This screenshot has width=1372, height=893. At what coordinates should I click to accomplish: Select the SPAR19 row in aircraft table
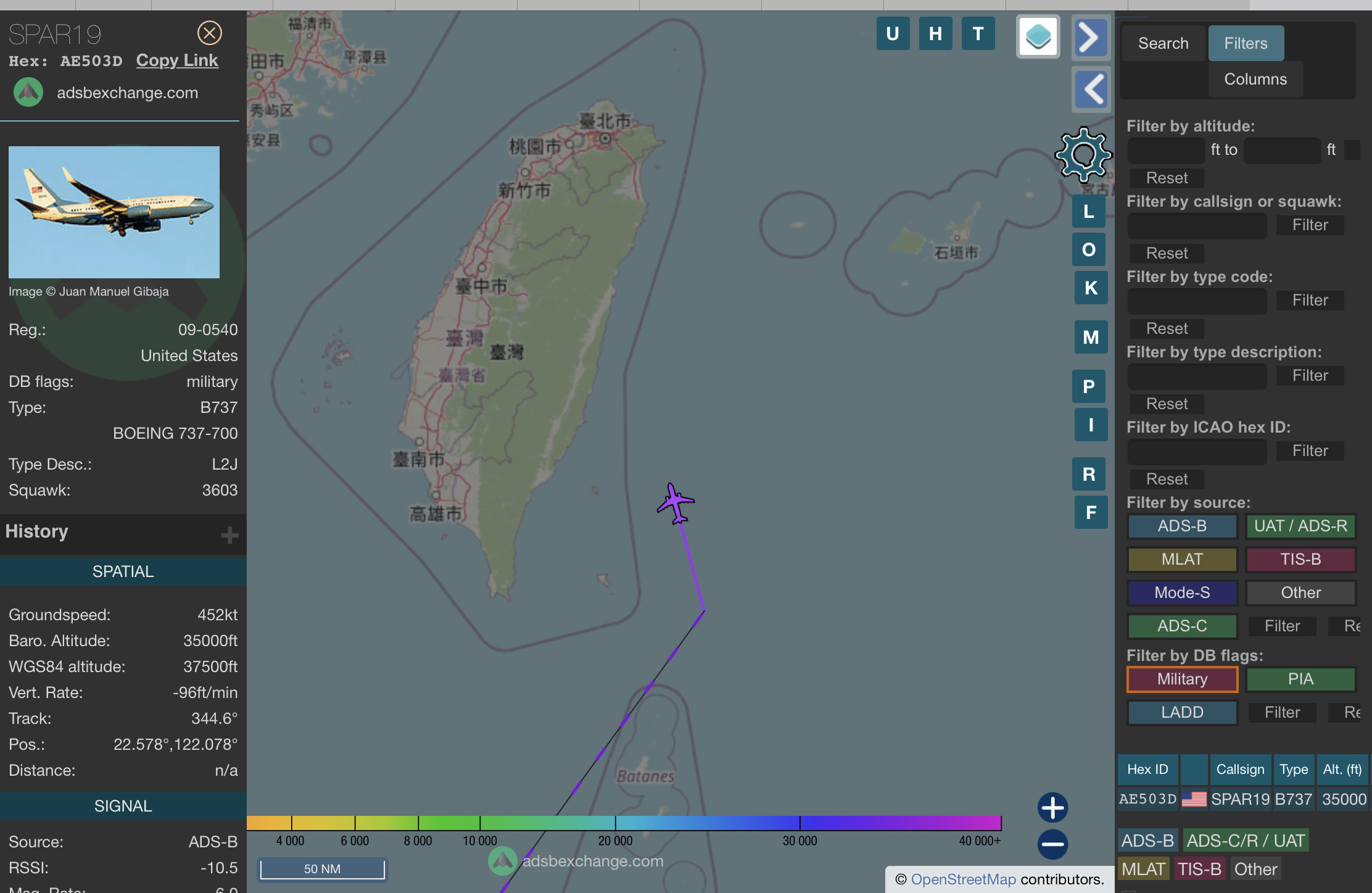pos(1243,800)
